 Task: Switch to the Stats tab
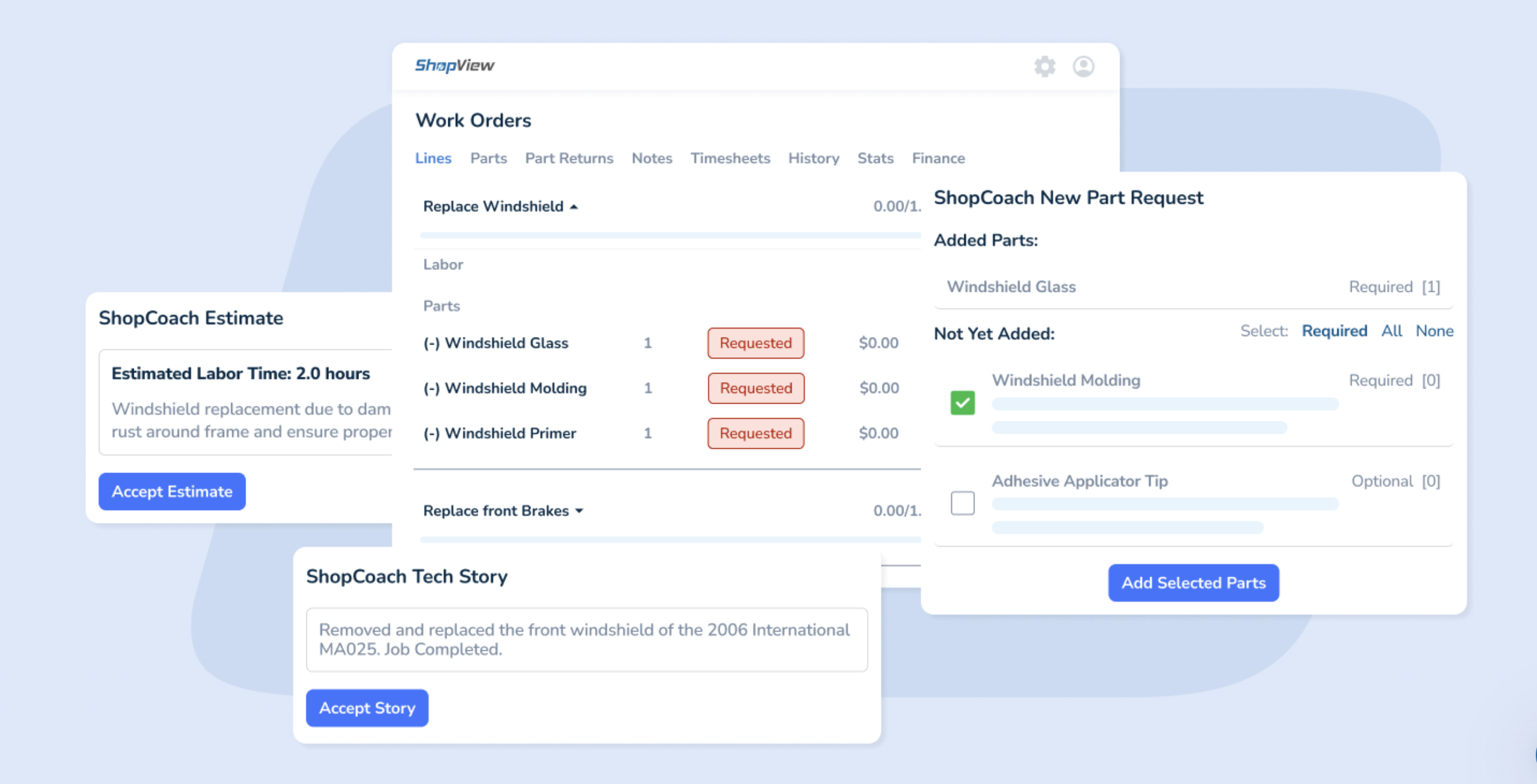(x=875, y=158)
